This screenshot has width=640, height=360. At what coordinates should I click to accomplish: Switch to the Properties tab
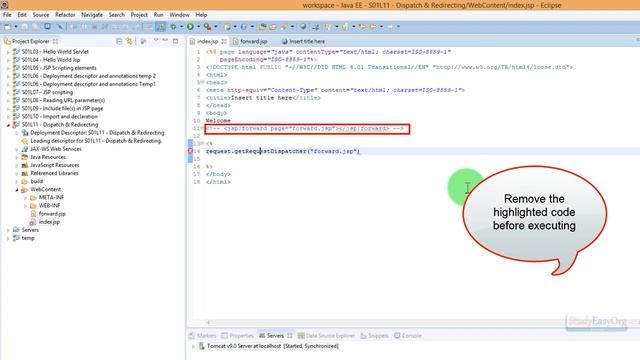(238, 336)
